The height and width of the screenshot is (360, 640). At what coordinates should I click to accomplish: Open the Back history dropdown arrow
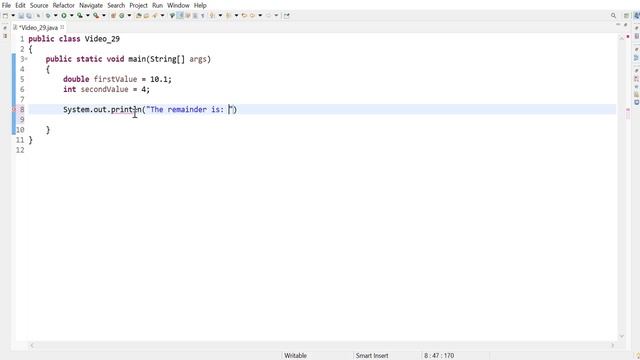[x=260, y=16]
